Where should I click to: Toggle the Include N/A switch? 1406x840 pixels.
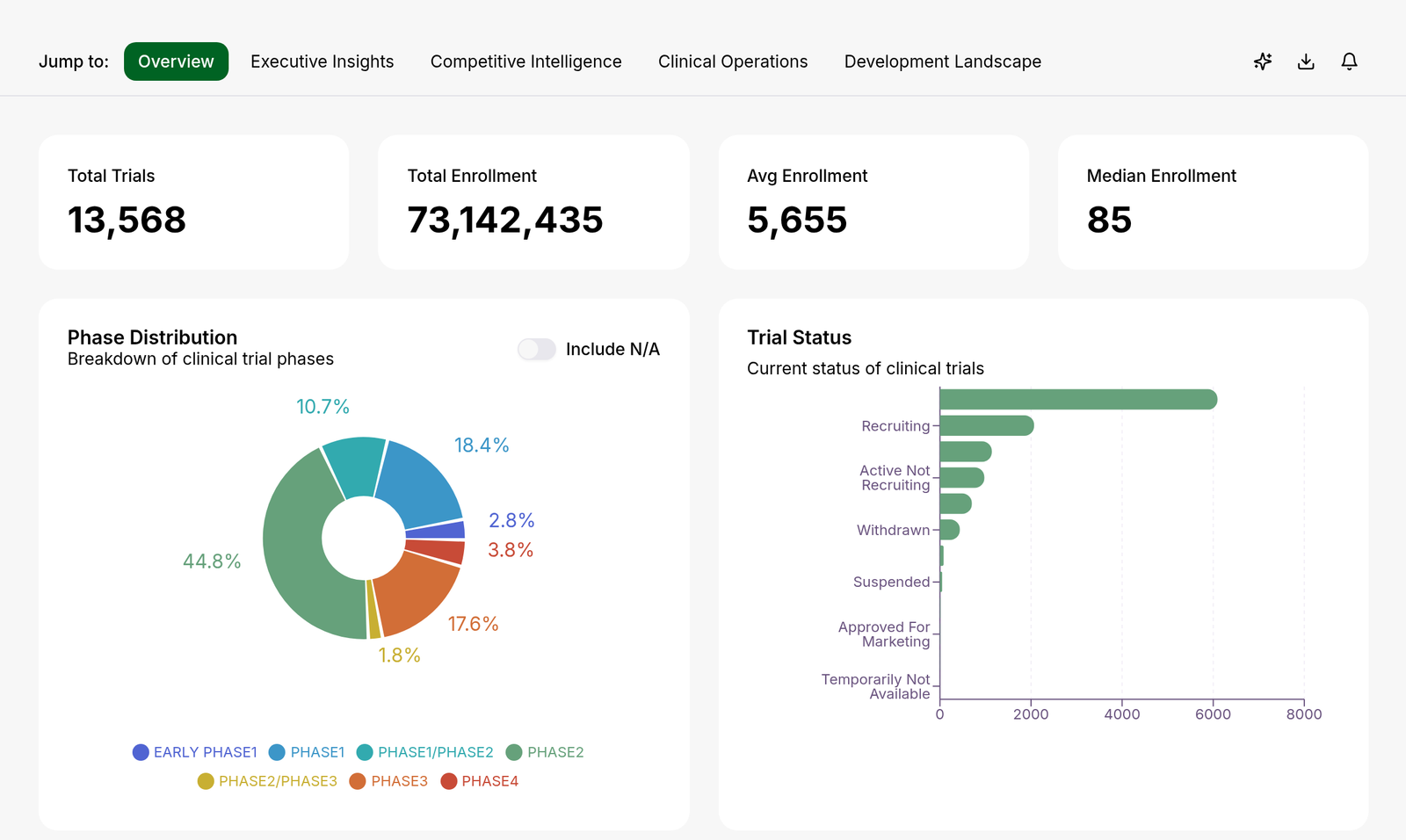[537, 349]
